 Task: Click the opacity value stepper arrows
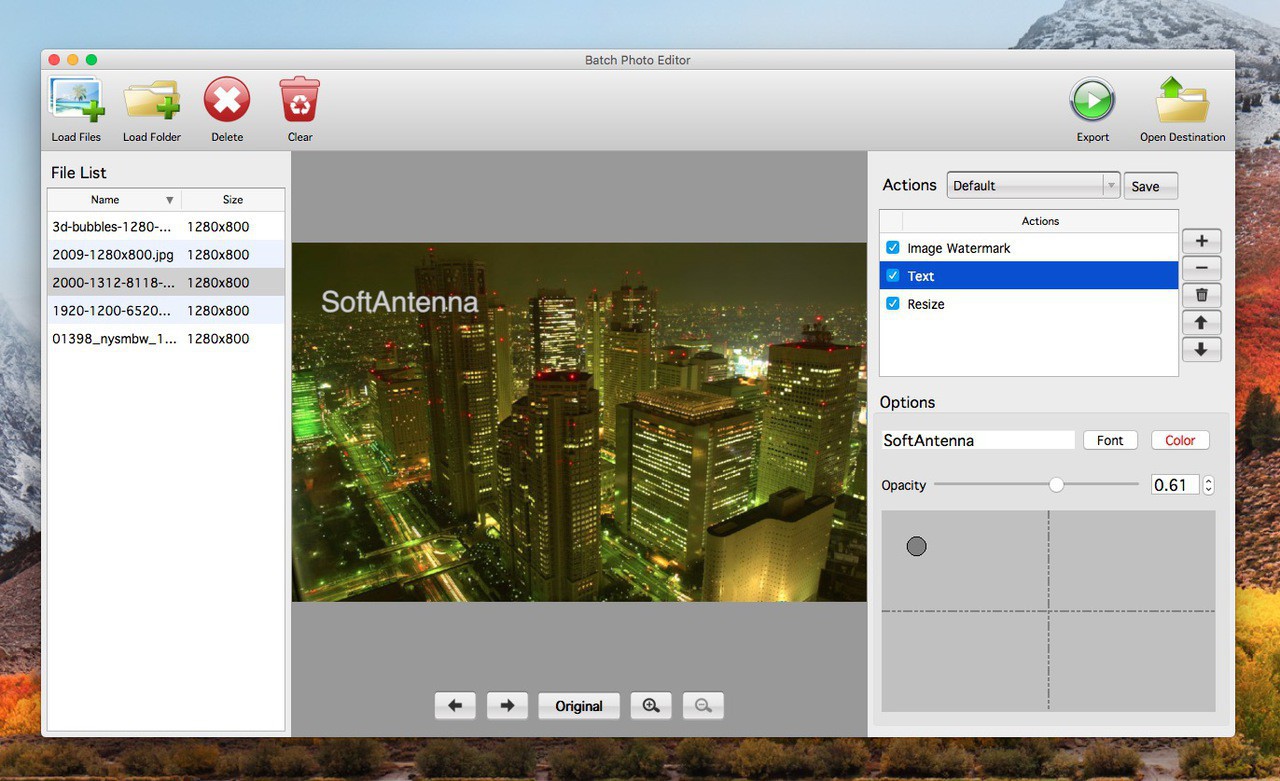pos(1208,485)
